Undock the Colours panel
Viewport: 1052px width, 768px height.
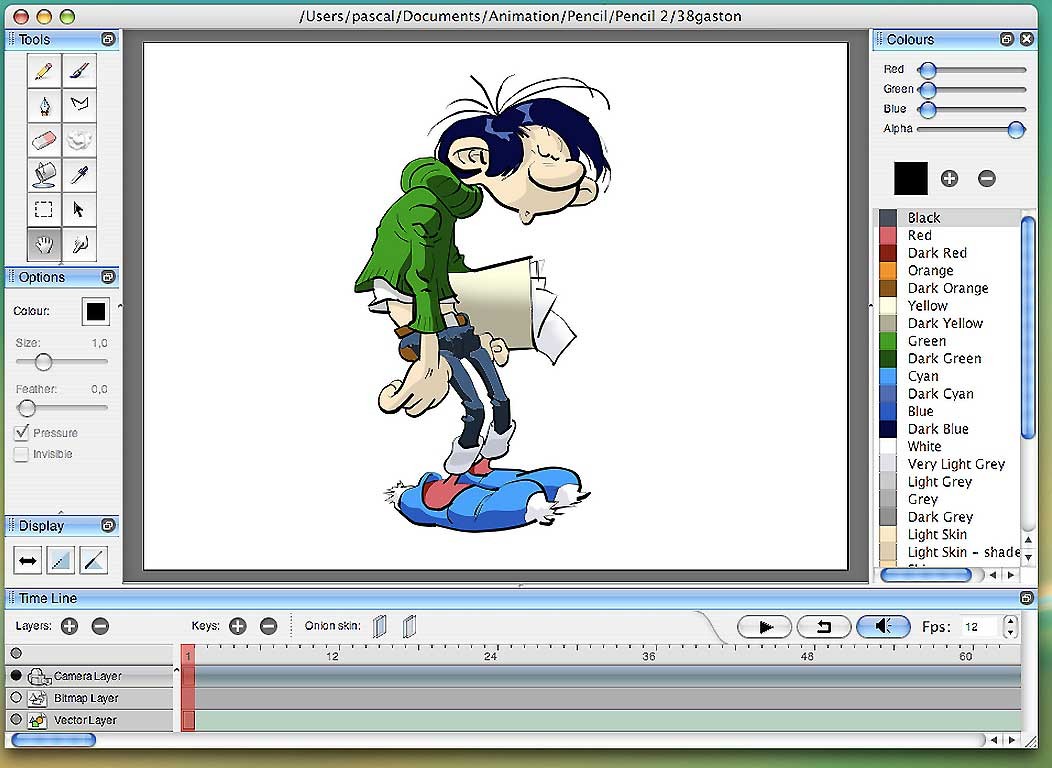coord(1006,39)
